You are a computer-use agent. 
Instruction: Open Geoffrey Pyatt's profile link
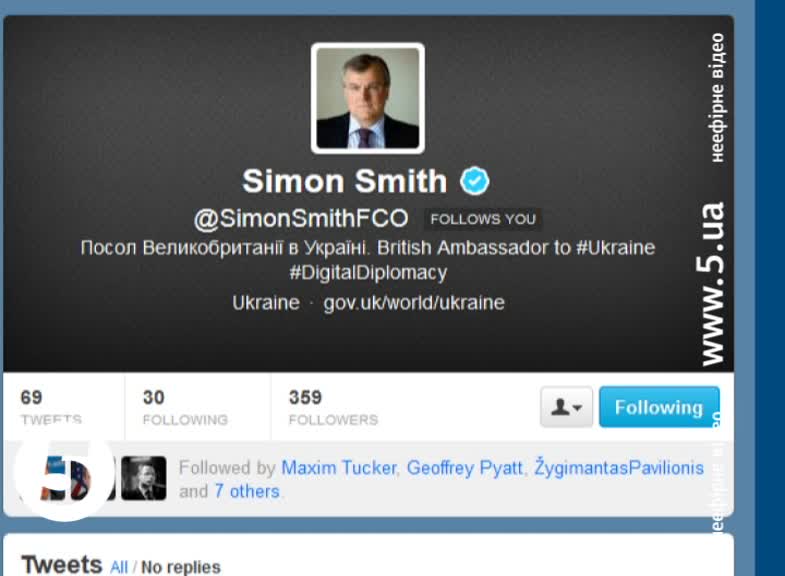point(465,467)
